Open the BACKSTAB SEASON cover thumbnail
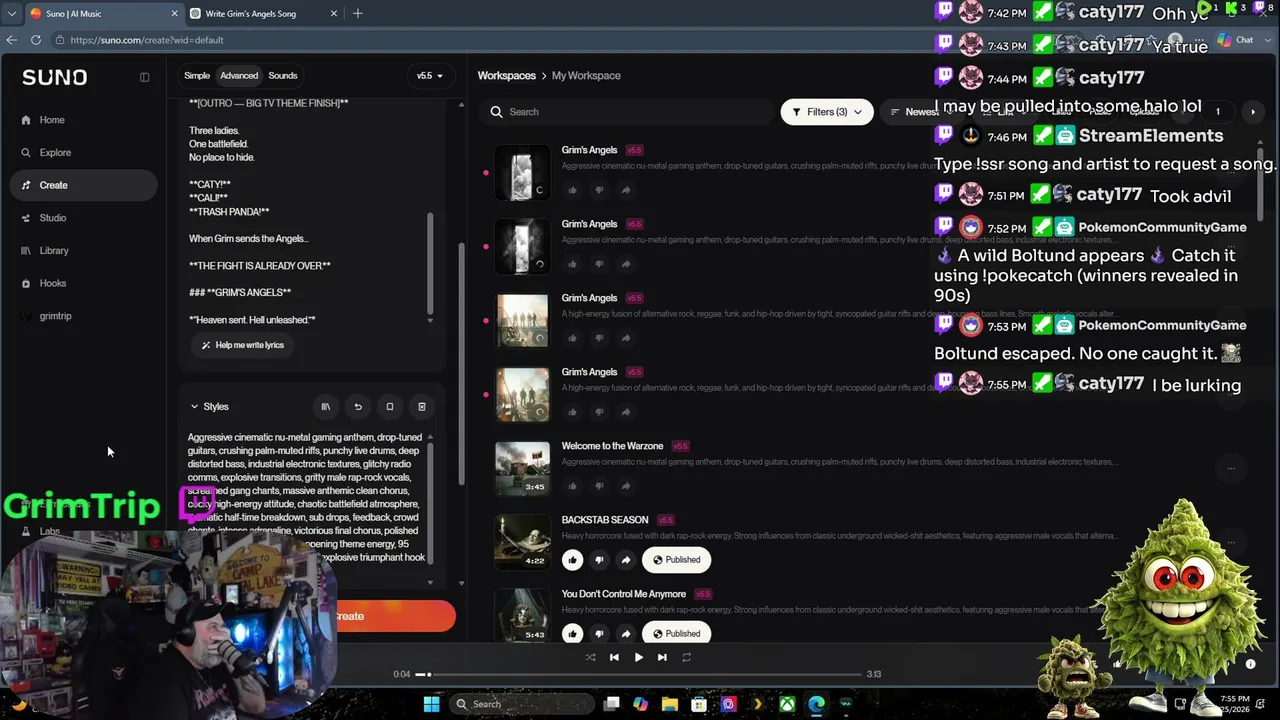The height and width of the screenshot is (720, 1280). pos(522,541)
